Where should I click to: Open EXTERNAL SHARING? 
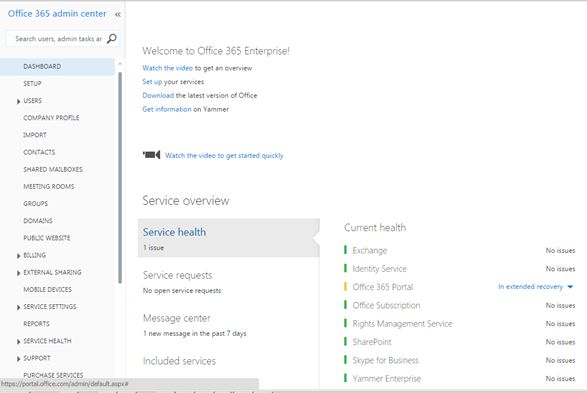tap(52, 273)
